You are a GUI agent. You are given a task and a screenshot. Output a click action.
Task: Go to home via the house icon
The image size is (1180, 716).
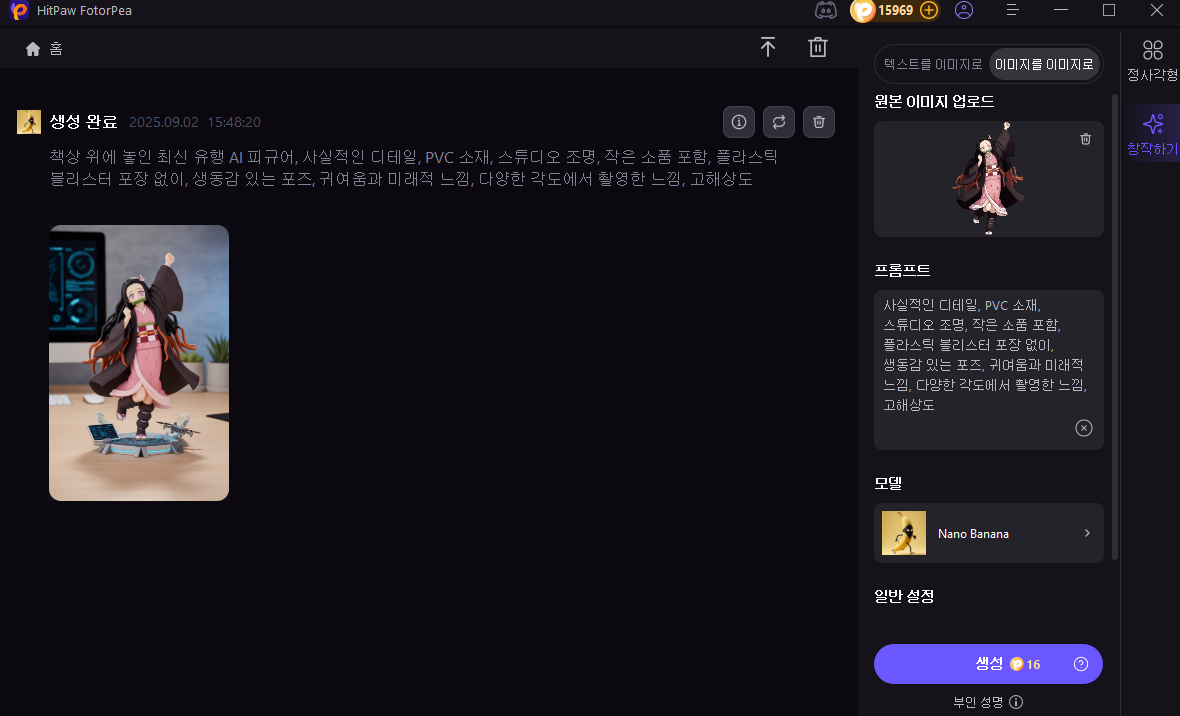point(32,49)
